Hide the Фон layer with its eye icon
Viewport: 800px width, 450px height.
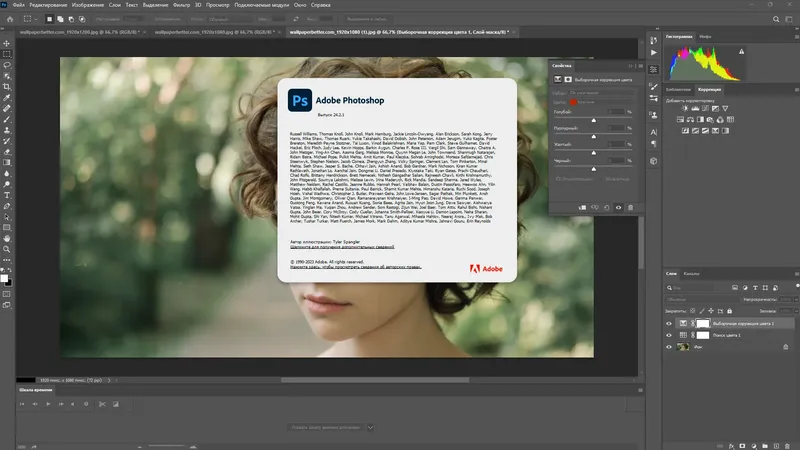(x=670, y=347)
